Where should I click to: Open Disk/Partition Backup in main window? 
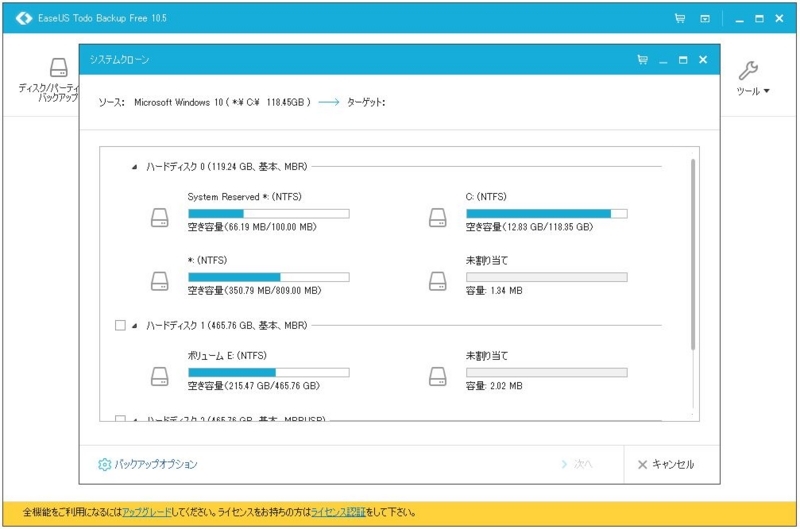(49, 80)
